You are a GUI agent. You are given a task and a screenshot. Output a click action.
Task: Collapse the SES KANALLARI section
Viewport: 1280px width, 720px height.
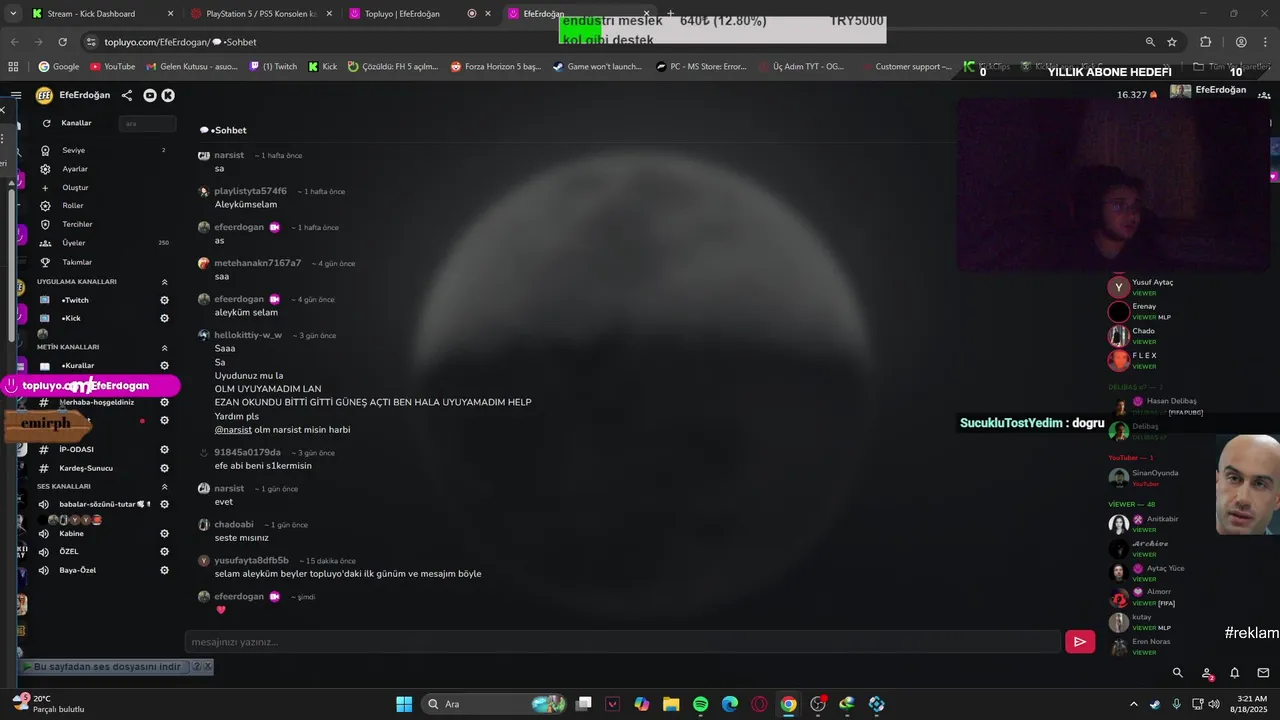tap(165, 486)
